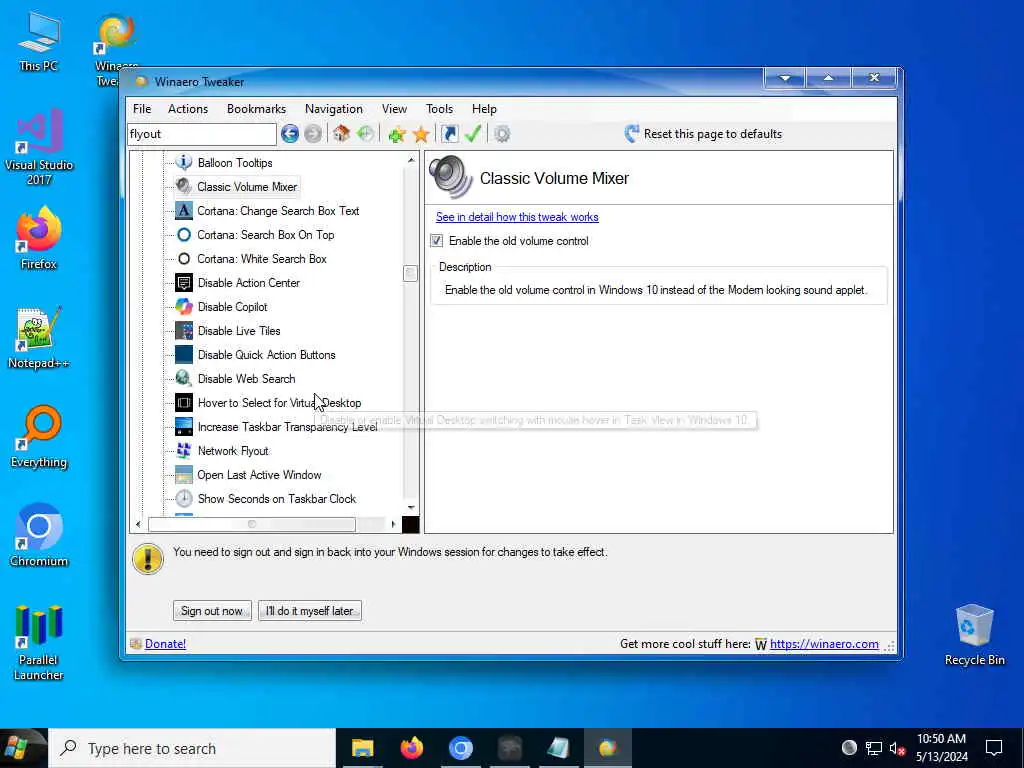Image resolution: width=1024 pixels, height=768 pixels.
Task: Click the create shortcut arrow toolbar icon
Action: [449, 134]
